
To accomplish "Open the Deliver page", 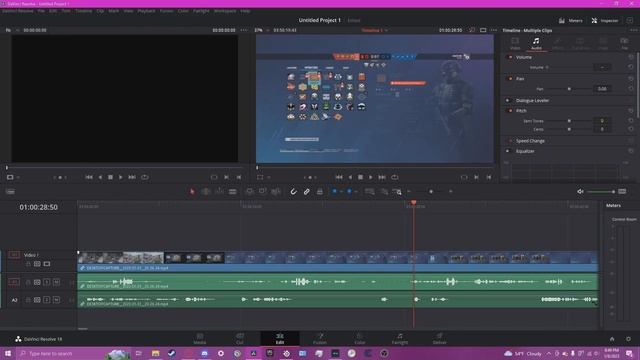I will [x=440, y=338].
